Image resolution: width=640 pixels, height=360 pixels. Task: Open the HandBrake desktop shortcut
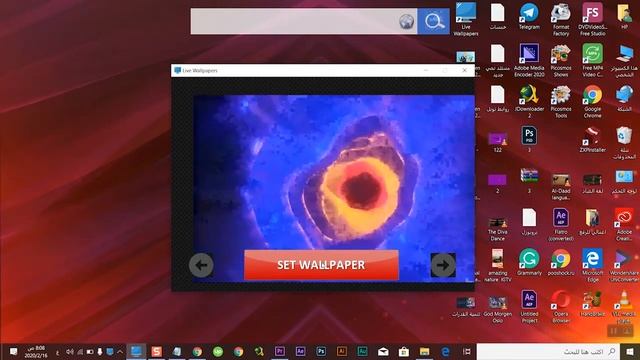coord(592,303)
